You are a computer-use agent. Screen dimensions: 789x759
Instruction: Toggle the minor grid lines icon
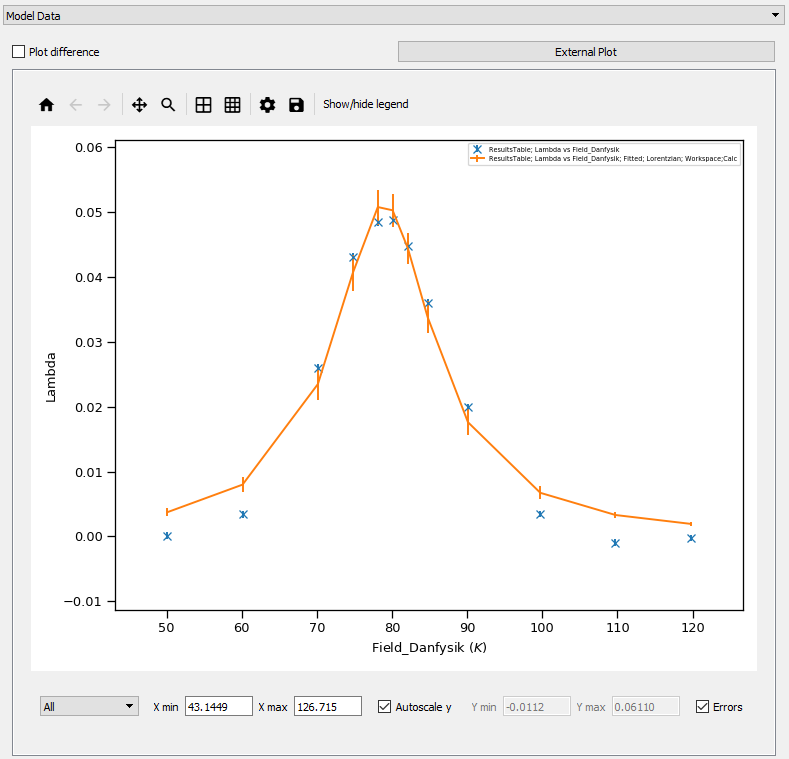(232, 105)
